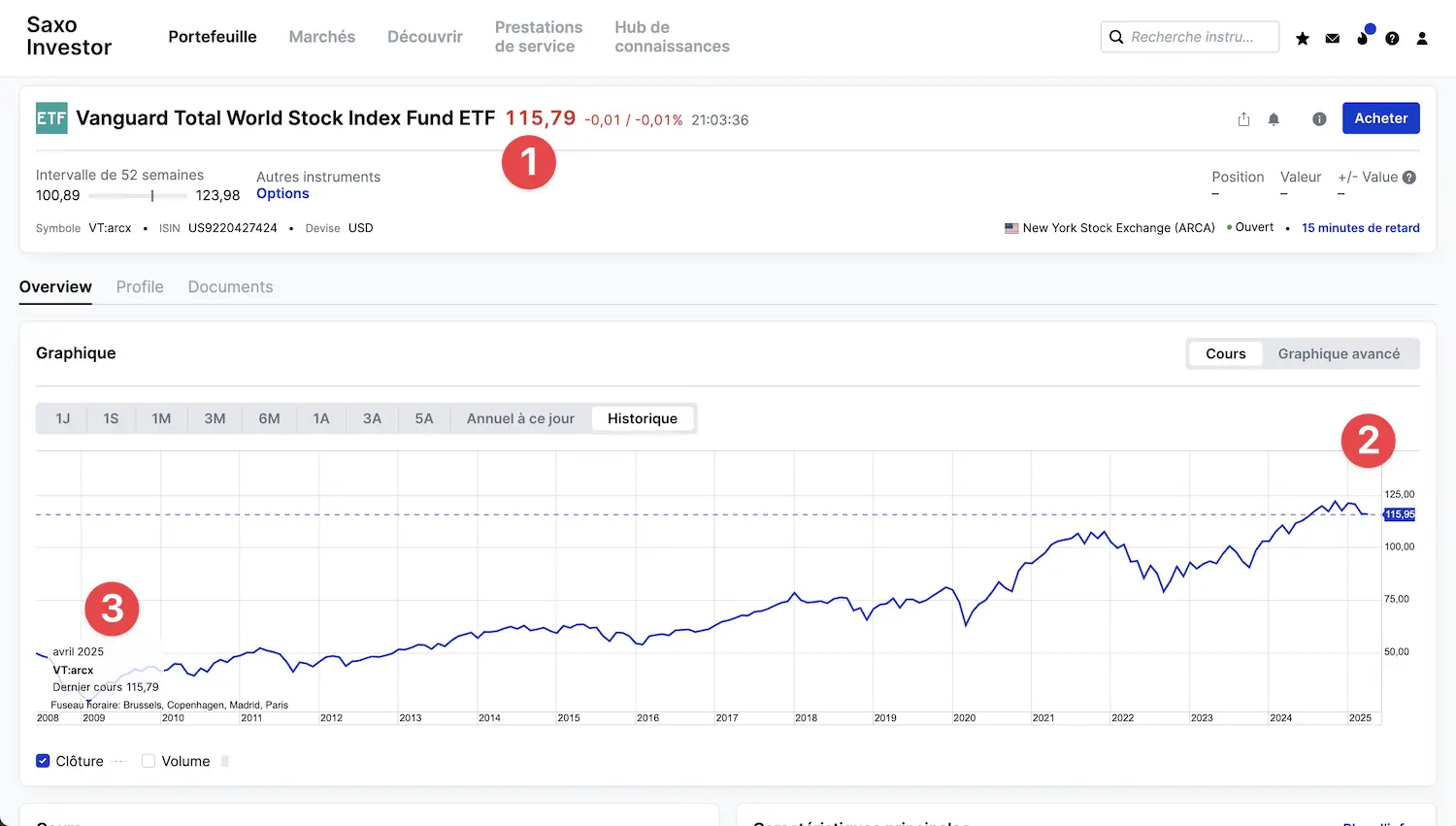Screen dimensions: 1456x826
Task: Switch to Cours chart mode
Action: 1226,354
